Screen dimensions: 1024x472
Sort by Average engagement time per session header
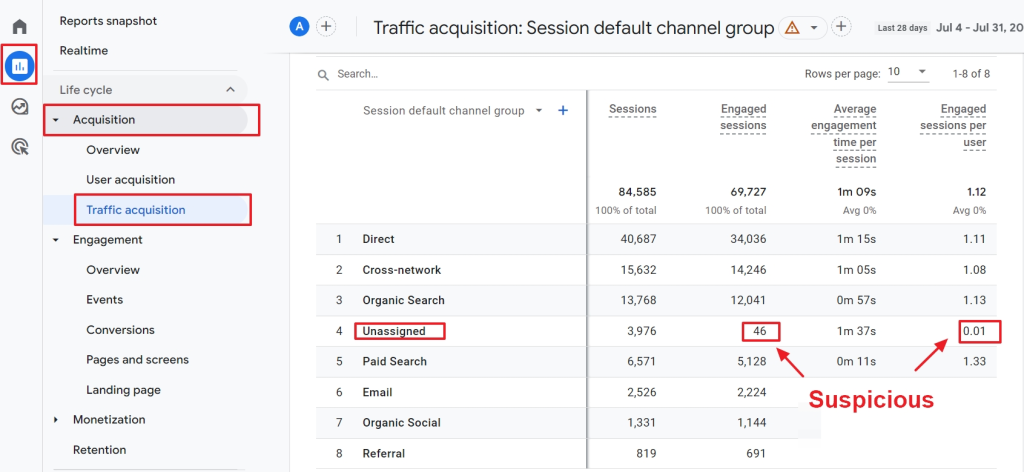pos(844,134)
